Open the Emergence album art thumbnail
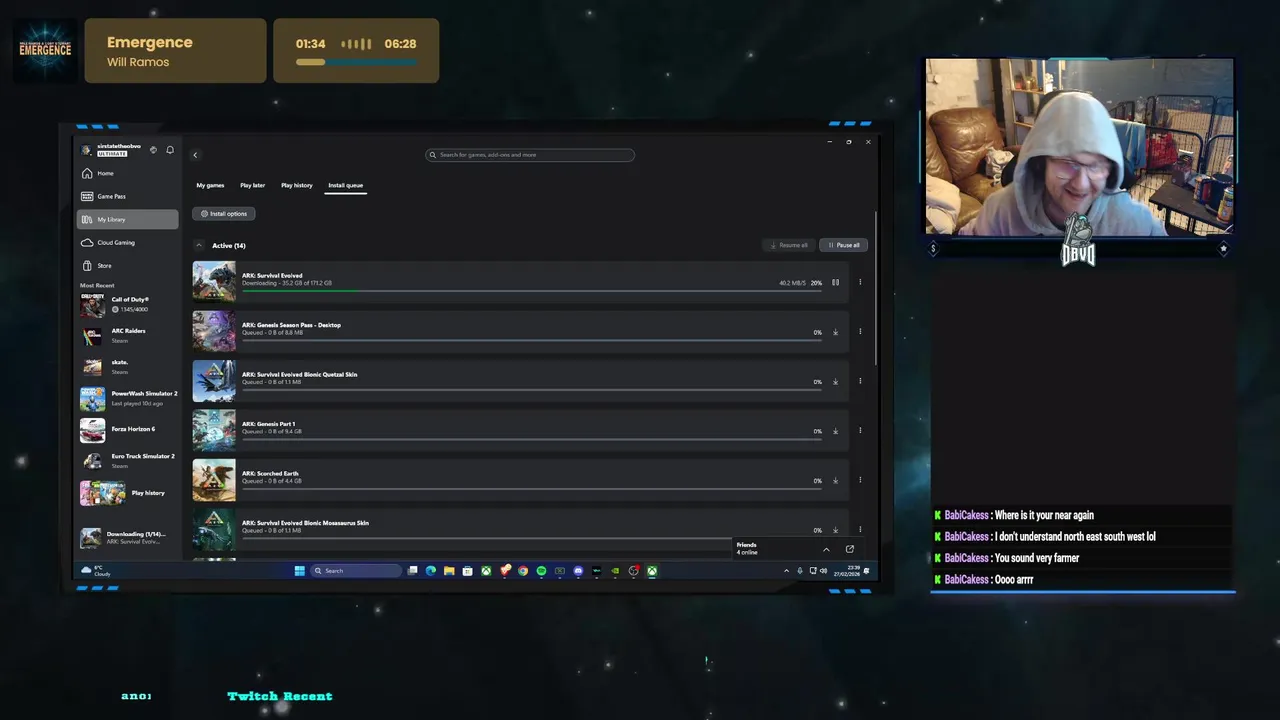This screenshot has width=1280, height=720. (x=45, y=50)
